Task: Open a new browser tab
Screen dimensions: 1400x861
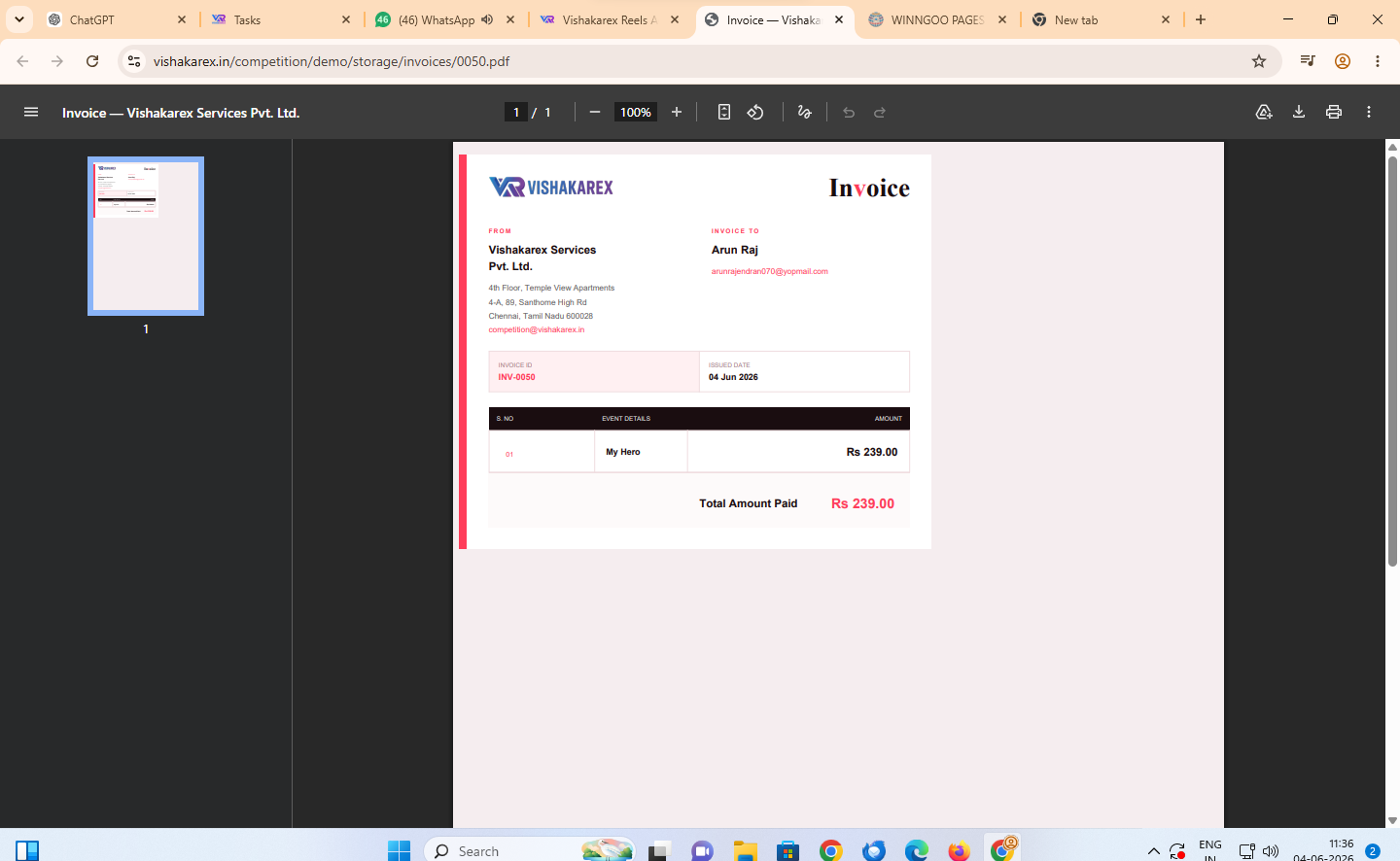Action: tap(1201, 19)
